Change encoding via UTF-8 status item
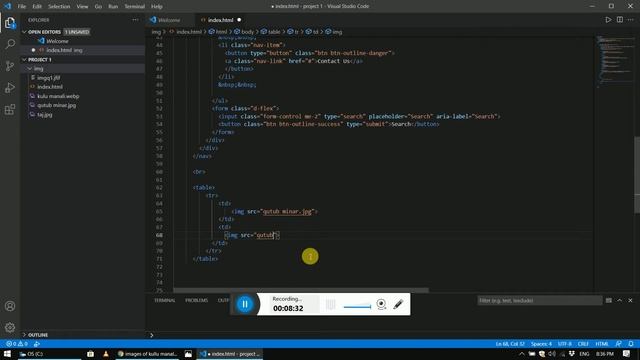 565,344
